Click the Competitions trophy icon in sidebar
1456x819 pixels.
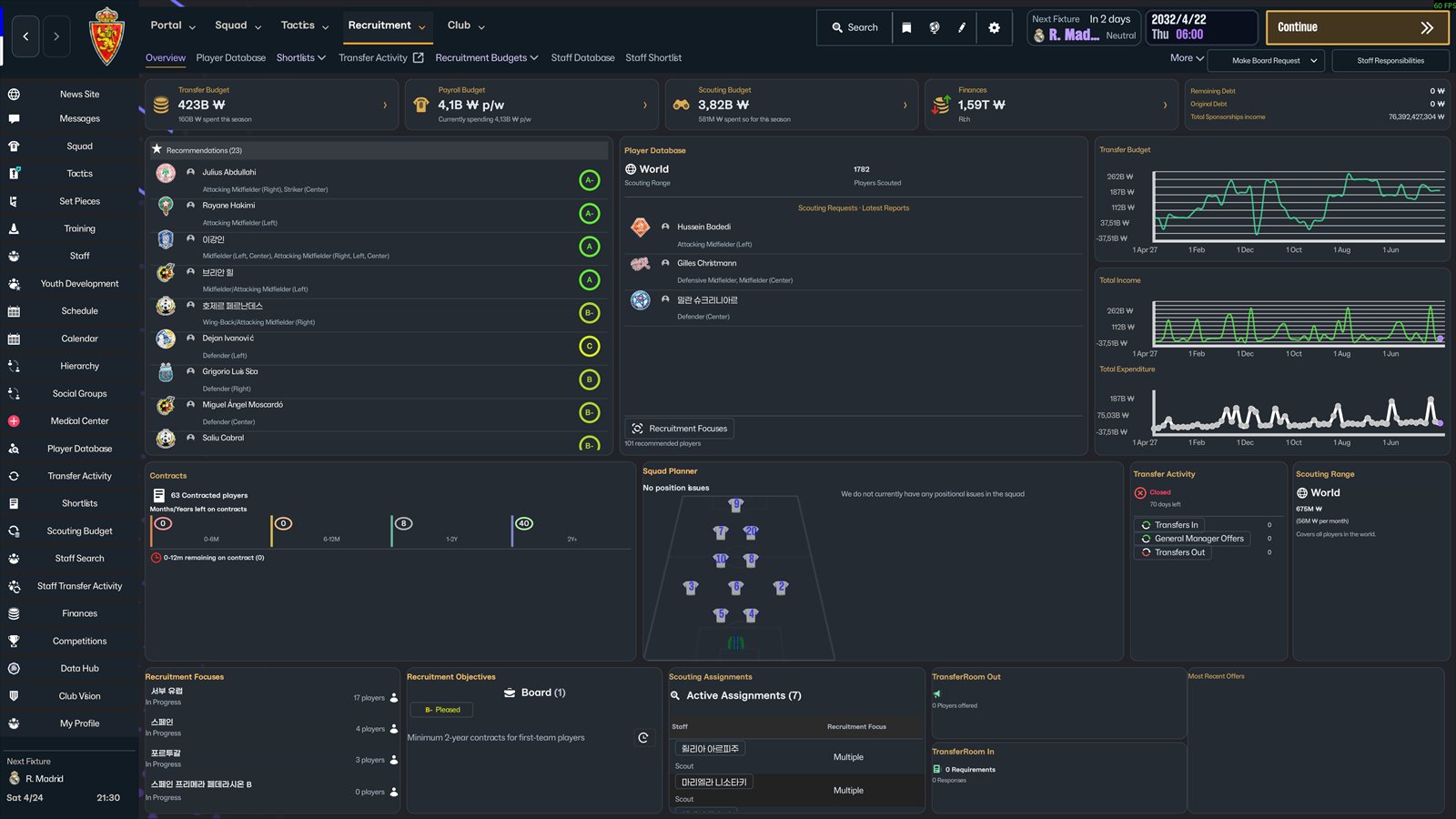pyautogui.click(x=14, y=641)
